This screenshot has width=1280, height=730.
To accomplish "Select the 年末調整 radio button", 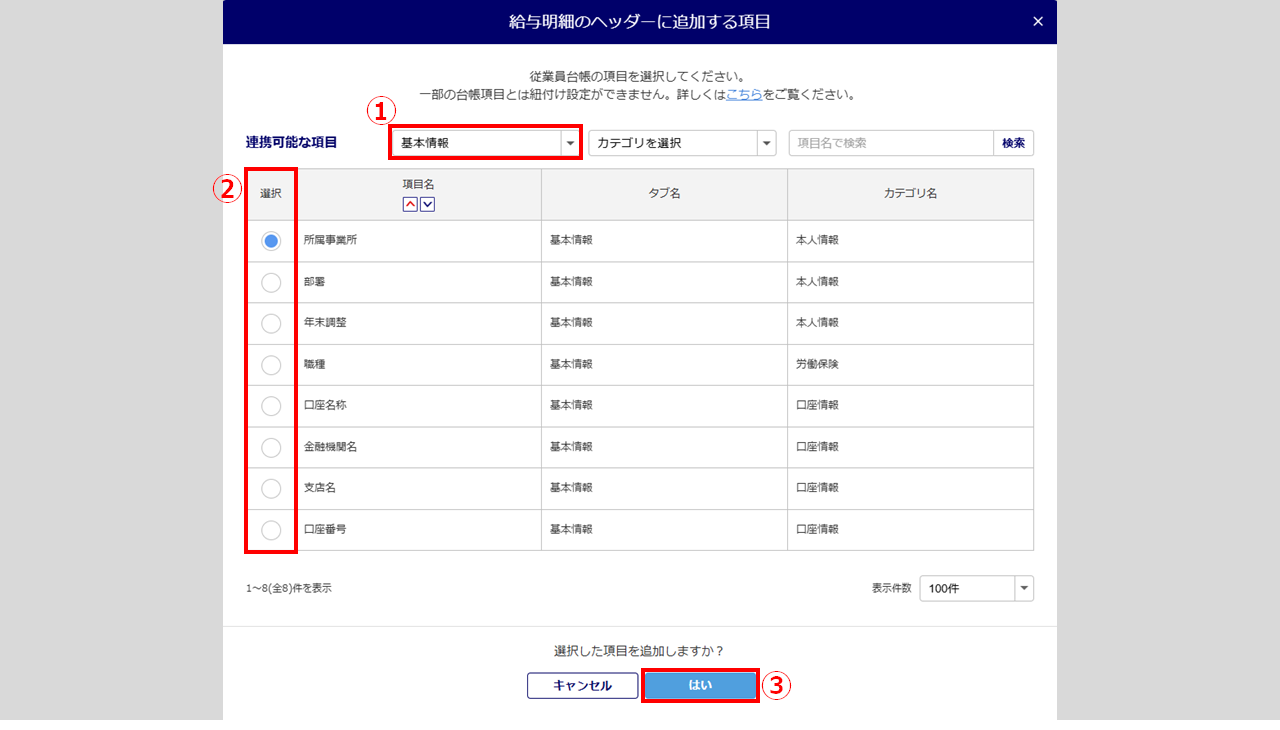I will 271,323.
